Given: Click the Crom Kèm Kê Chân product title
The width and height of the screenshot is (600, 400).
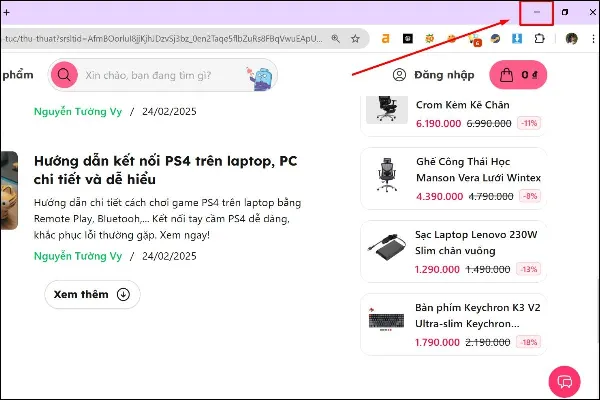Looking at the screenshot, I should [463, 105].
